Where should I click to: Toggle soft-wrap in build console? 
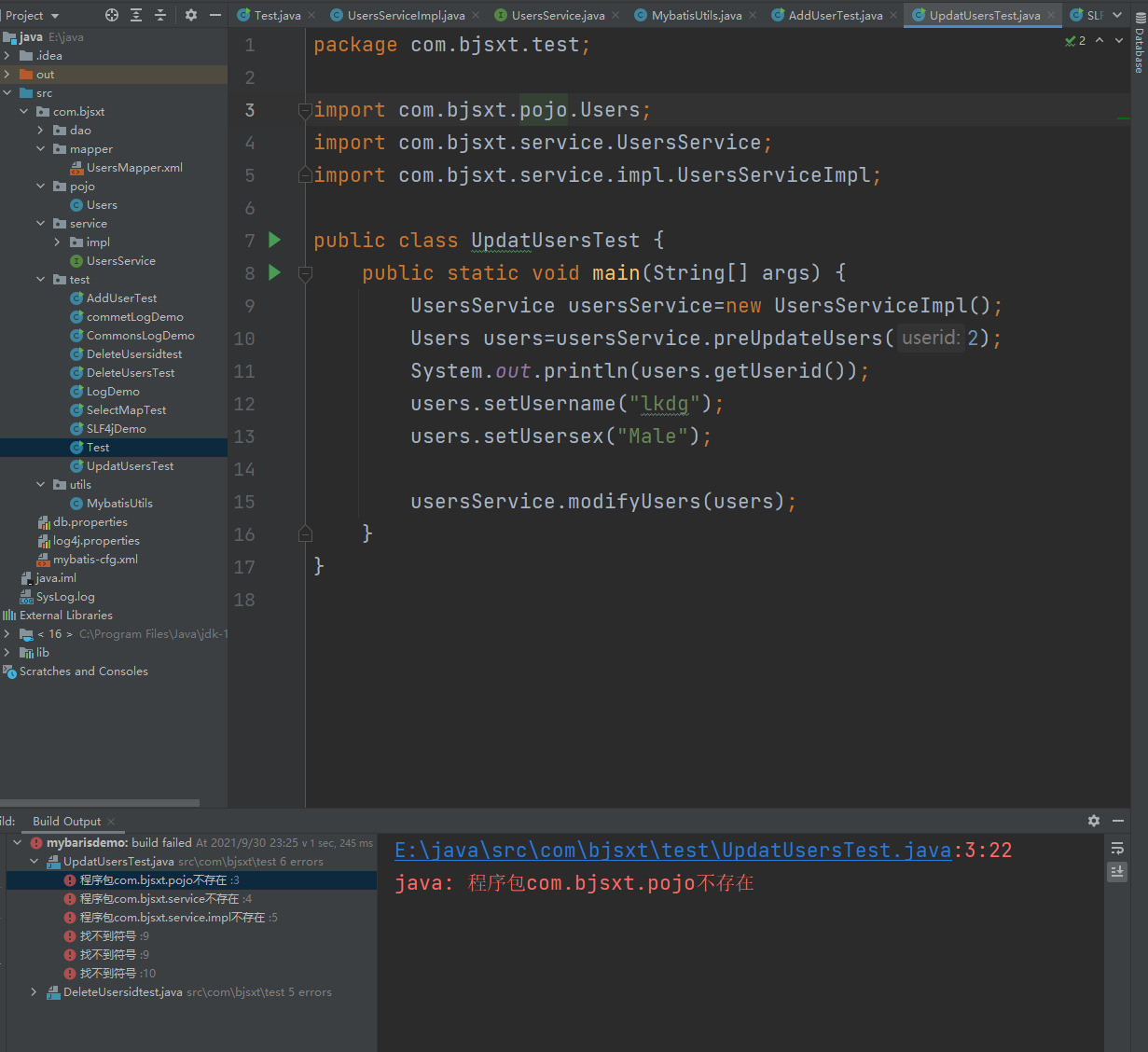tap(1117, 849)
